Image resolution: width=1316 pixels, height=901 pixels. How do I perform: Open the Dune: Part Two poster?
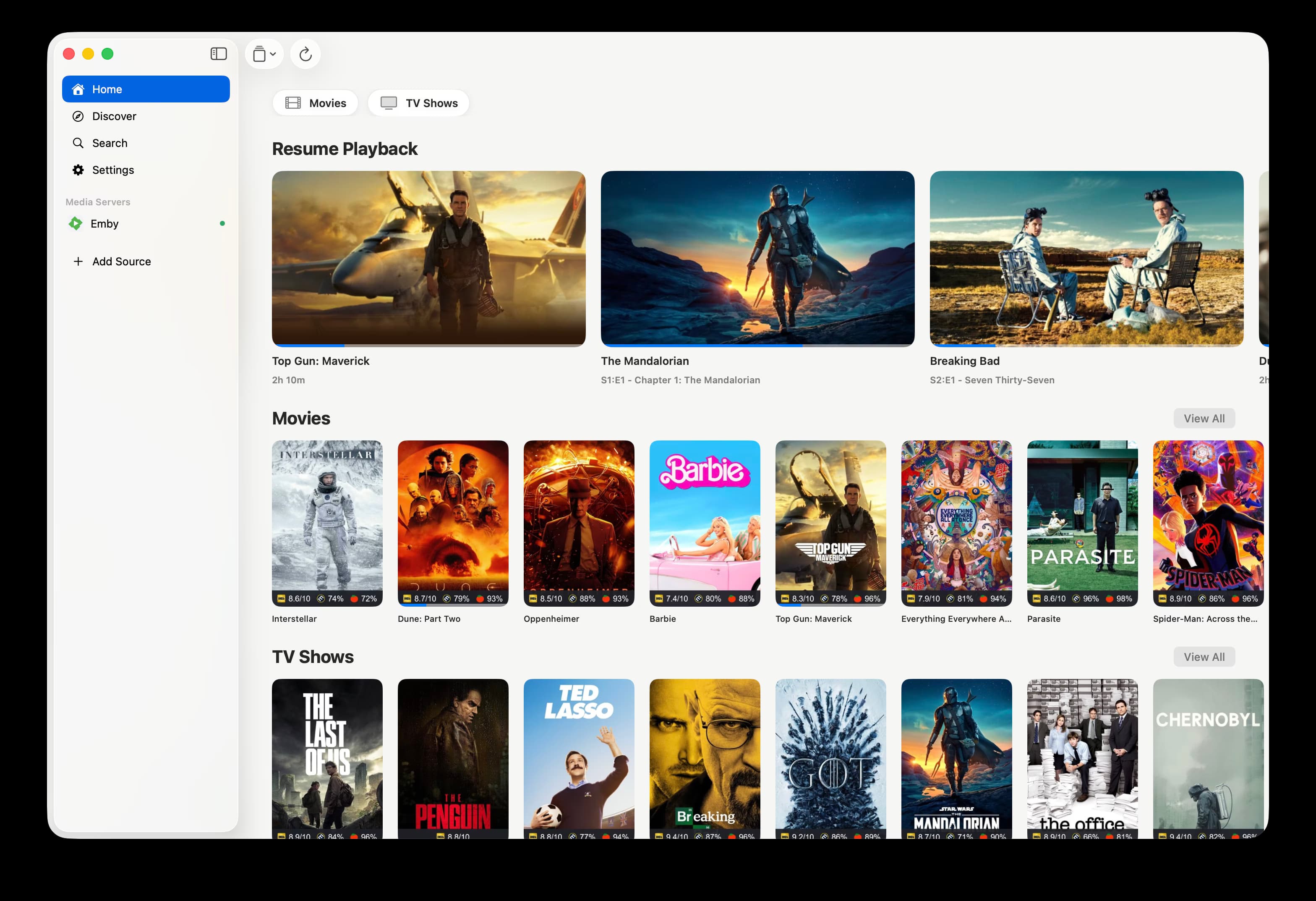[x=453, y=523]
